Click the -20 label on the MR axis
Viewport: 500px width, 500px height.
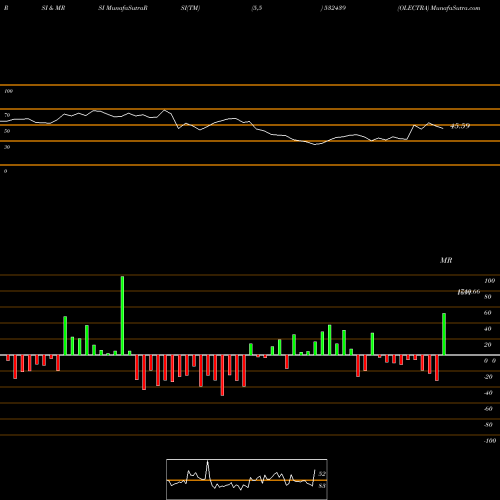tap(488, 377)
